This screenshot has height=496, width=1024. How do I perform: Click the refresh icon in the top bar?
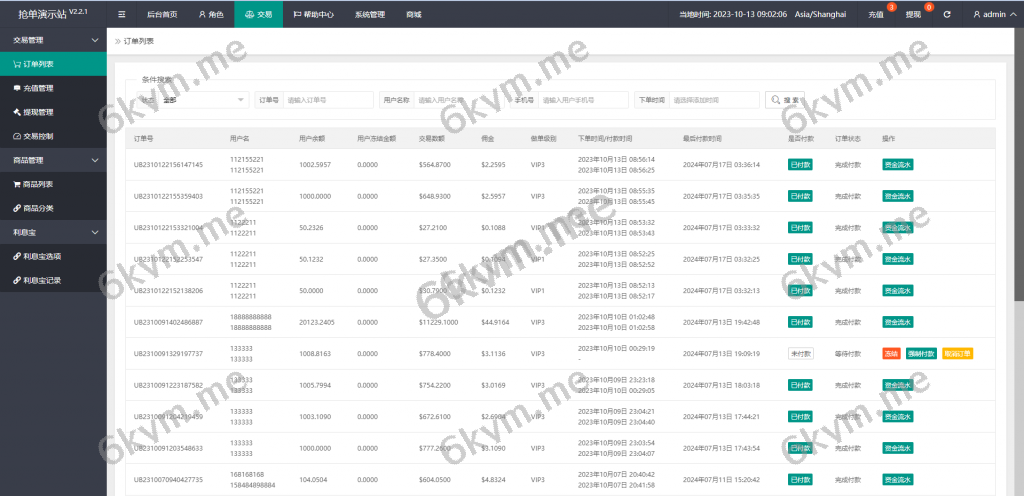[x=947, y=14]
